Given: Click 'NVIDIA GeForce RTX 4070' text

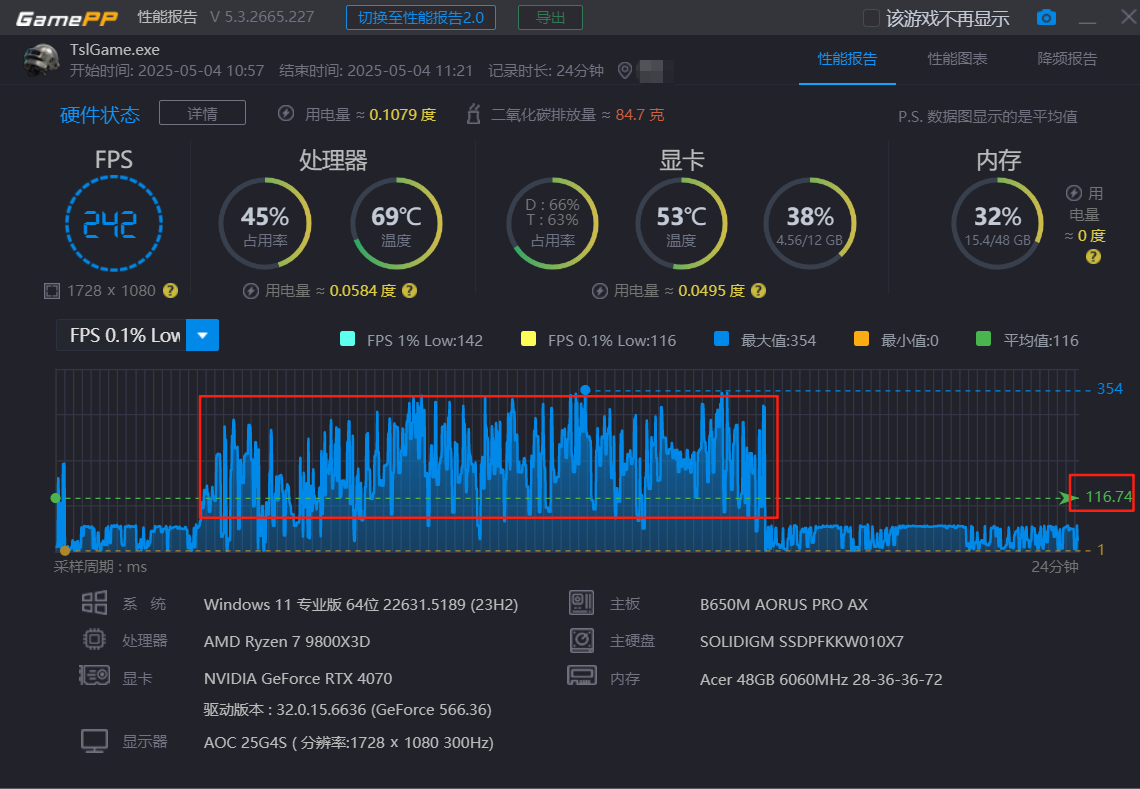Looking at the screenshot, I should point(298,678).
